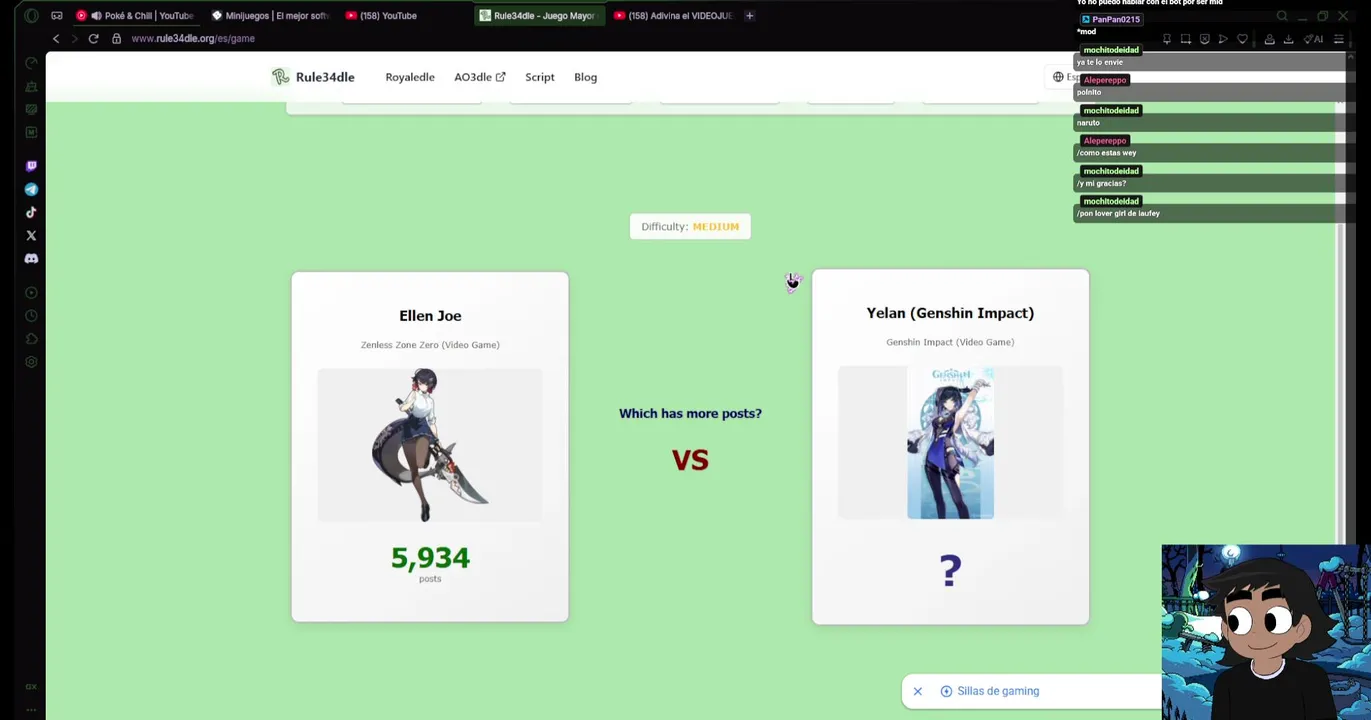Click the address bar URL field

tap(193, 38)
